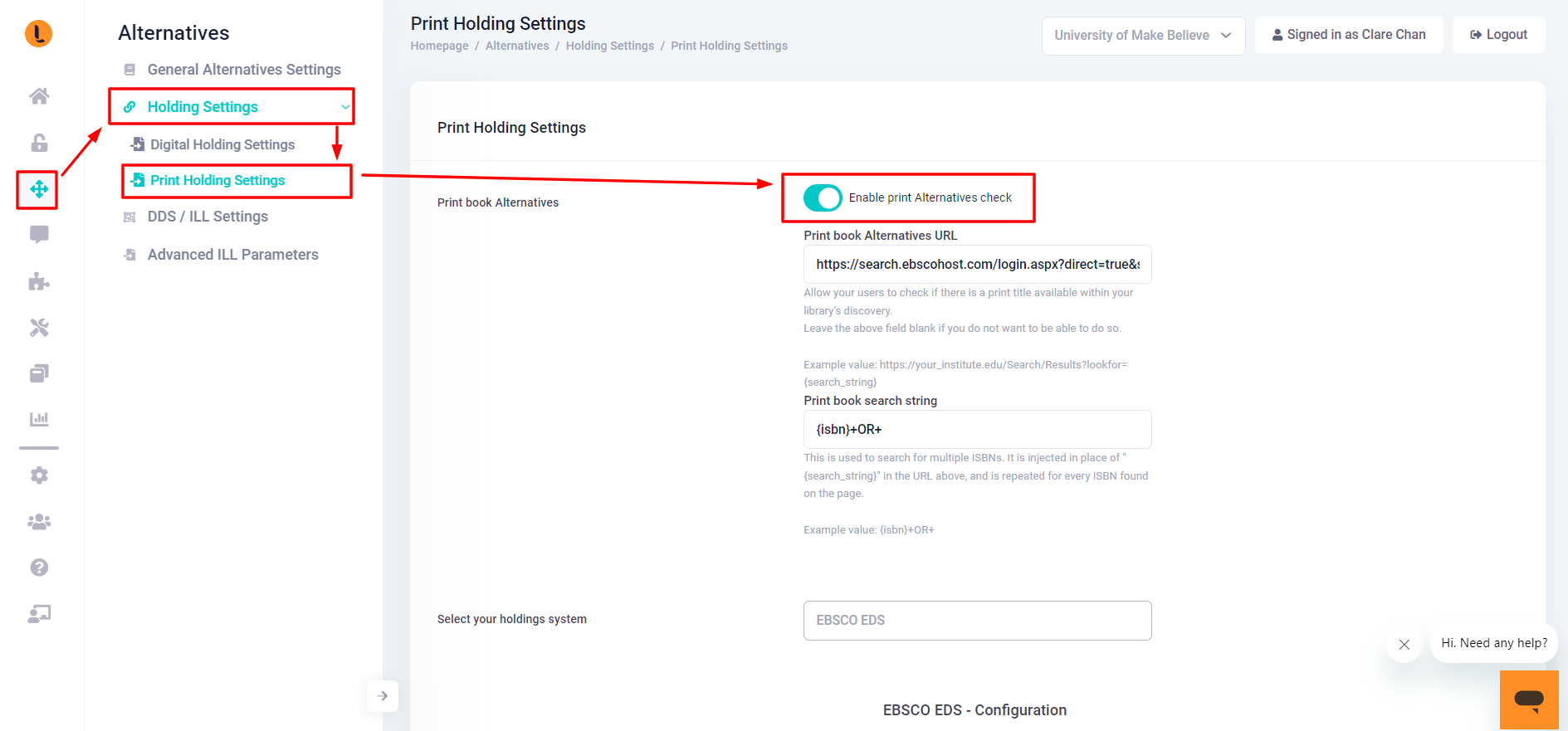Follow the Alternatives breadcrumb link

[517, 46]
